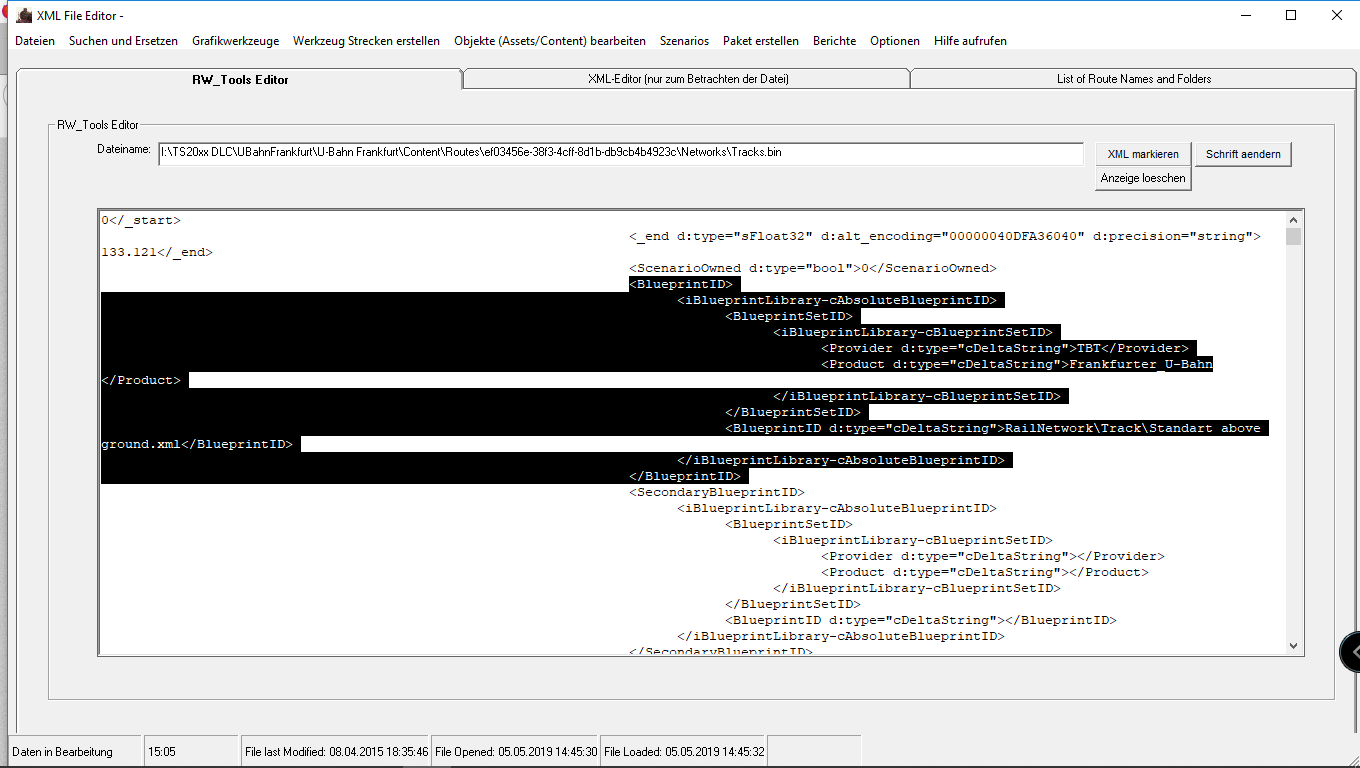Click the File Opened status entry
The width and height of the screenshot is (1360, 768).
[x=516, y=752]
